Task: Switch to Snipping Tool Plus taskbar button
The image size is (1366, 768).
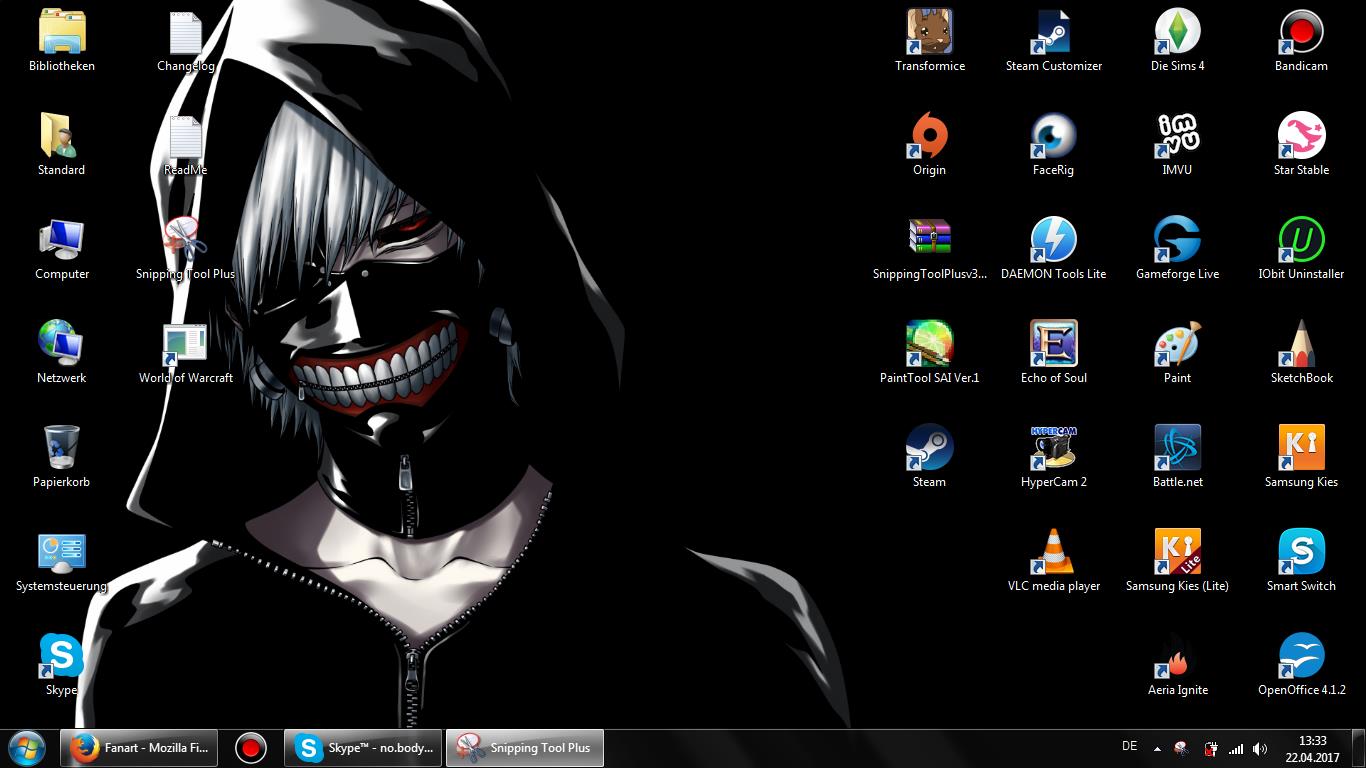Action: [525, 748]
